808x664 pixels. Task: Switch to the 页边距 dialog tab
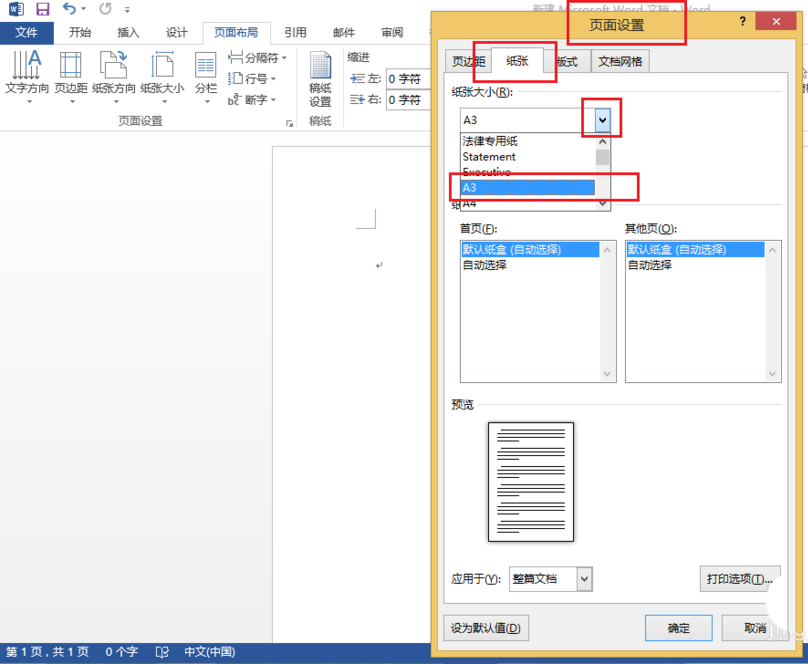[x=468, y=62]
